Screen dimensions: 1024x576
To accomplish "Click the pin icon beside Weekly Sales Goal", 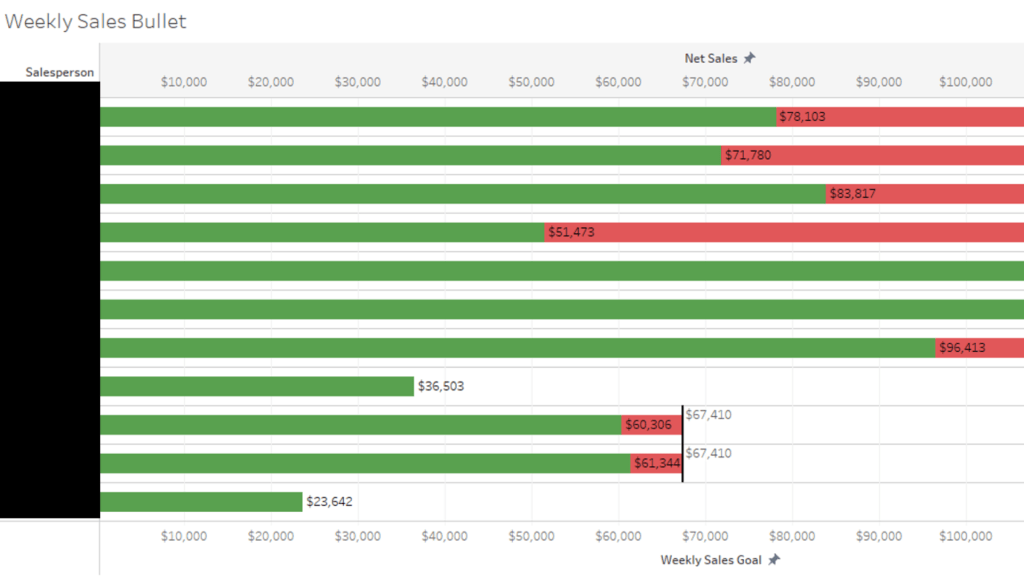I will click(x=773, y=560).
